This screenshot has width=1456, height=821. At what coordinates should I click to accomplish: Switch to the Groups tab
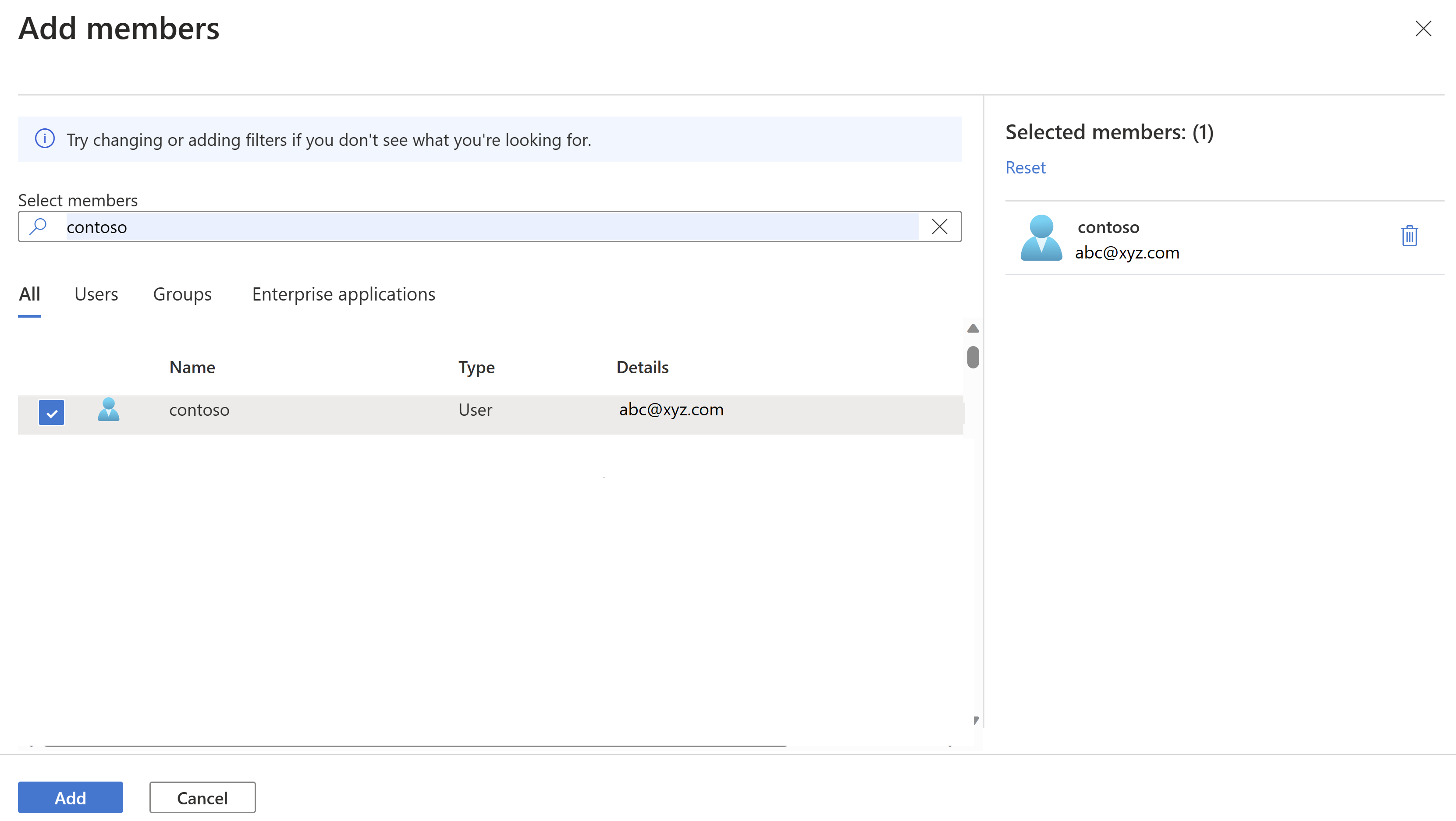182,293
